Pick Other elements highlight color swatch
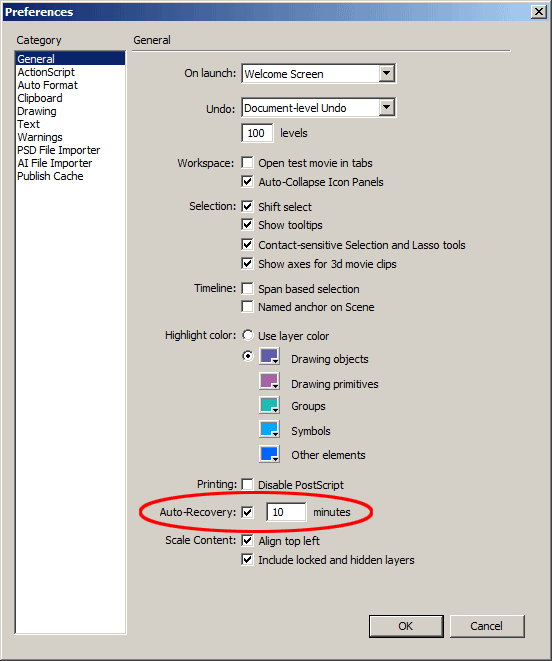The height and width of the screenshot is (661, 552). [x=269, y=454]
